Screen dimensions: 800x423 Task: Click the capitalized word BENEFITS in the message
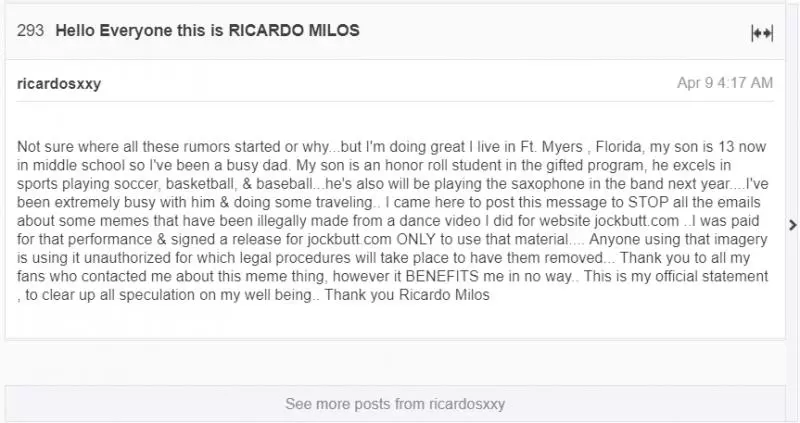pyautogui.click(x=442, y=277)
